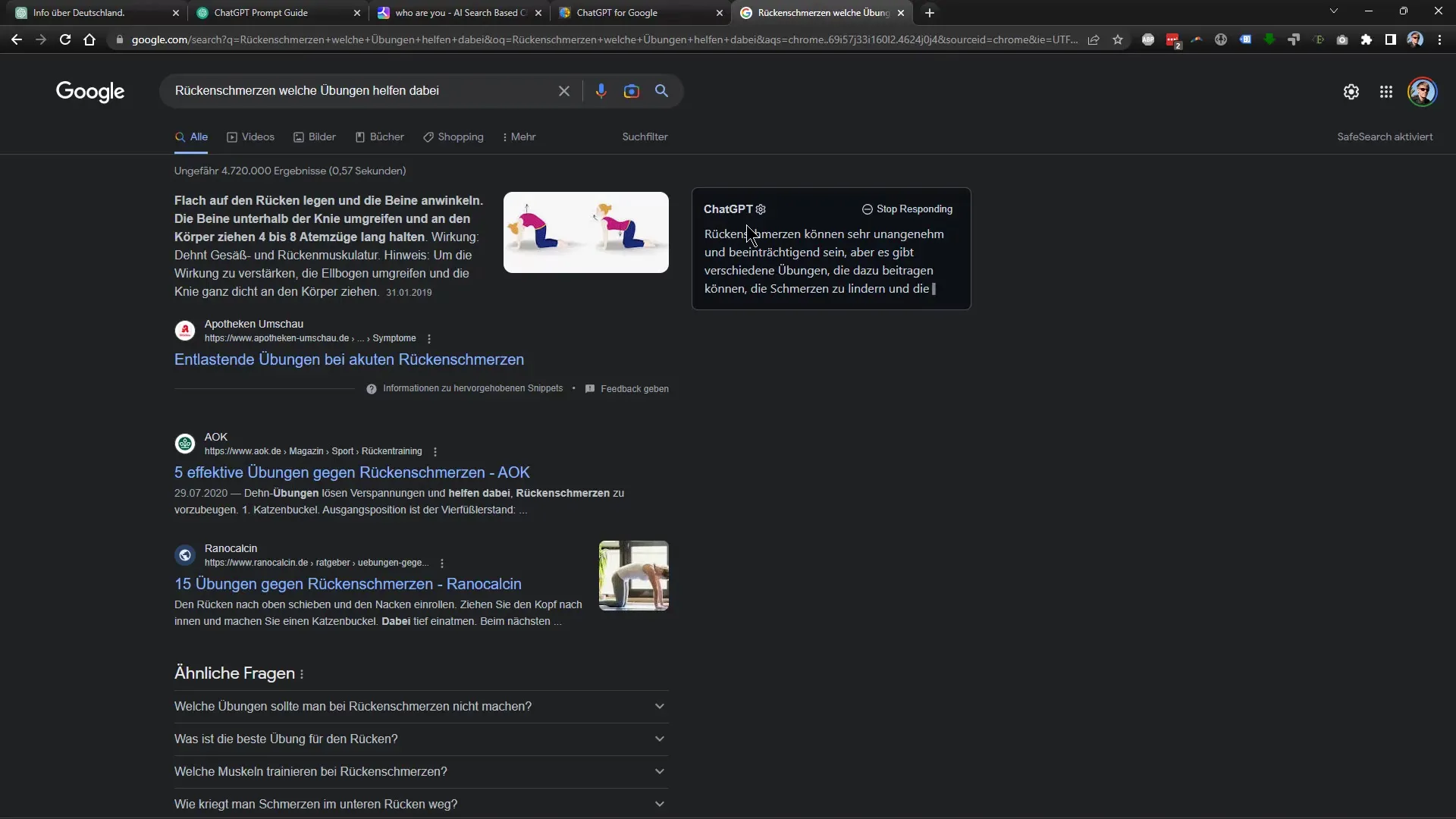Viewport: 1456px width, 819px height.
Task: Open '15 Übungen gegen Rückenschmerzen - Ranocalcin' link
Action: coord(348,585)
